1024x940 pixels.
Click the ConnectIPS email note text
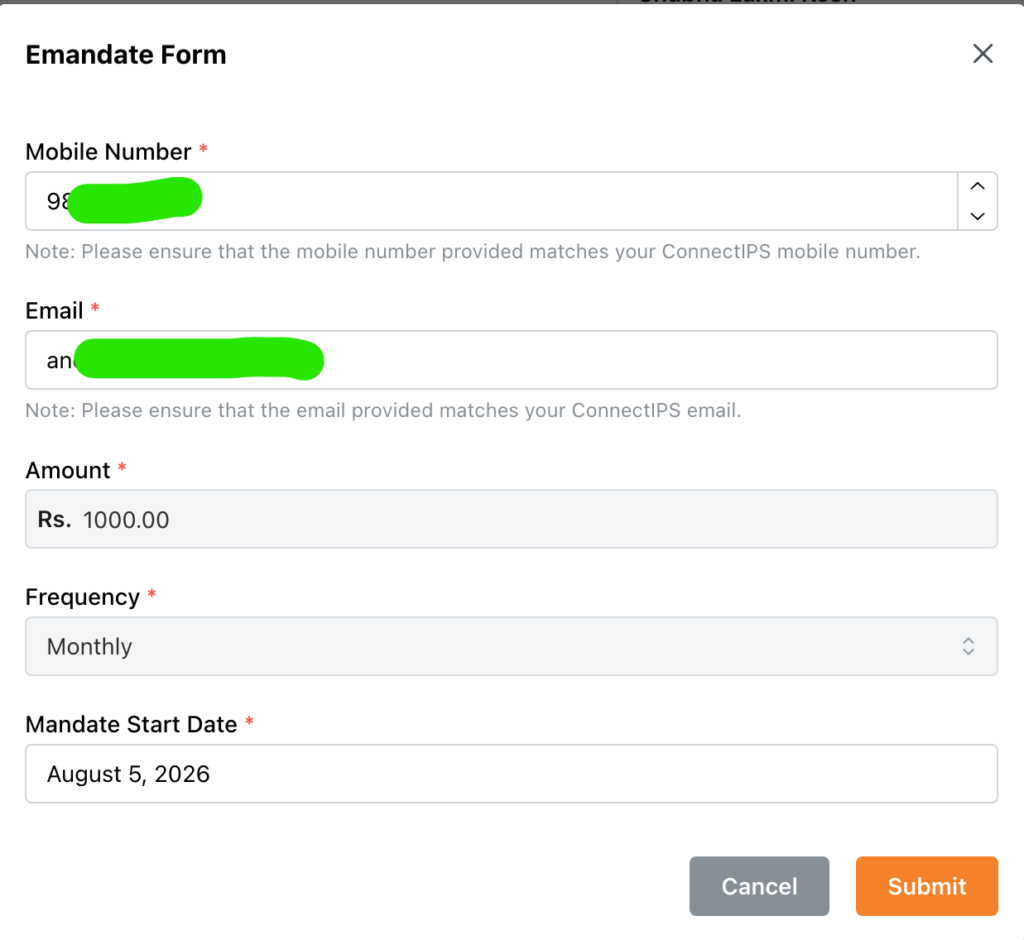pos(383,410)
